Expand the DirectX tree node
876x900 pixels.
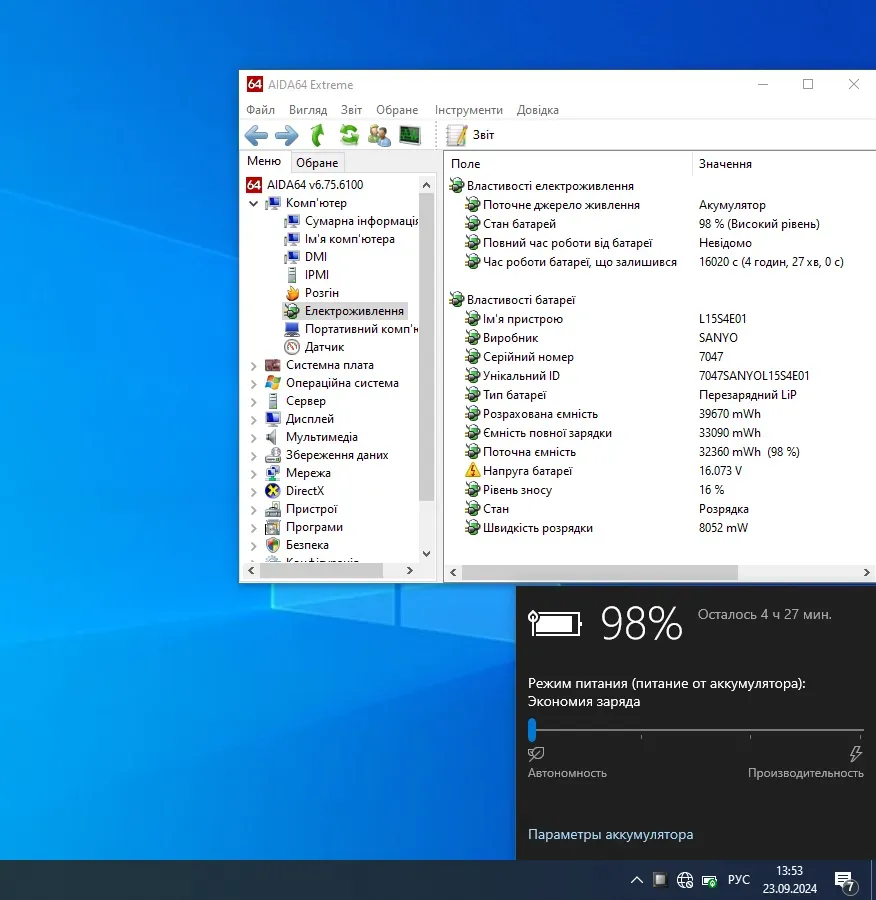pos(253,492)
